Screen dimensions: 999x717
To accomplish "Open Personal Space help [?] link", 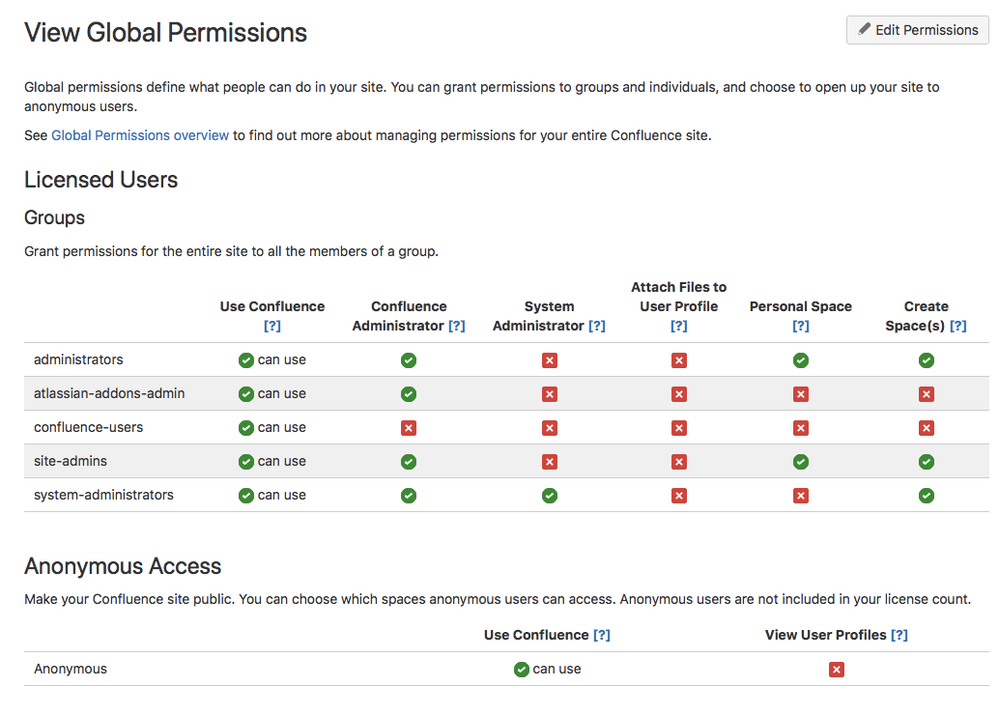I will click(x=800, y=326).
